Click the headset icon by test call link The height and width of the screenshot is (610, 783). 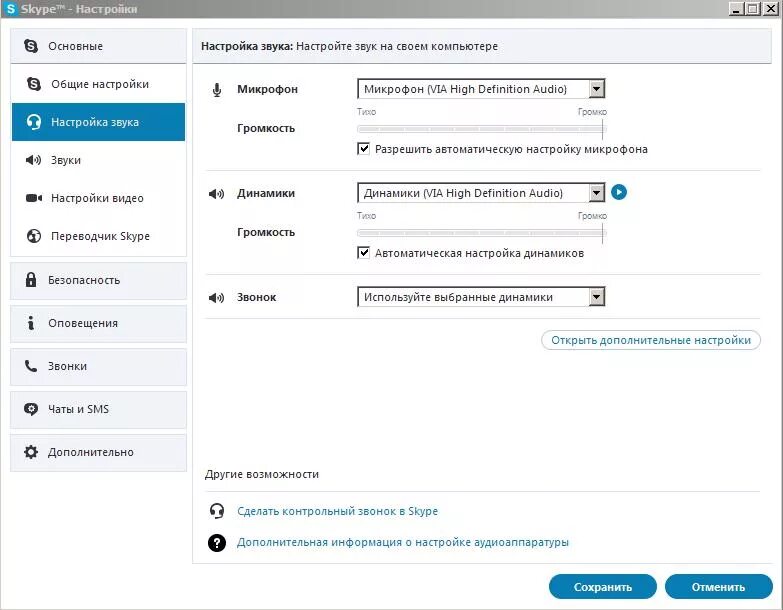(x=217, y=511)
